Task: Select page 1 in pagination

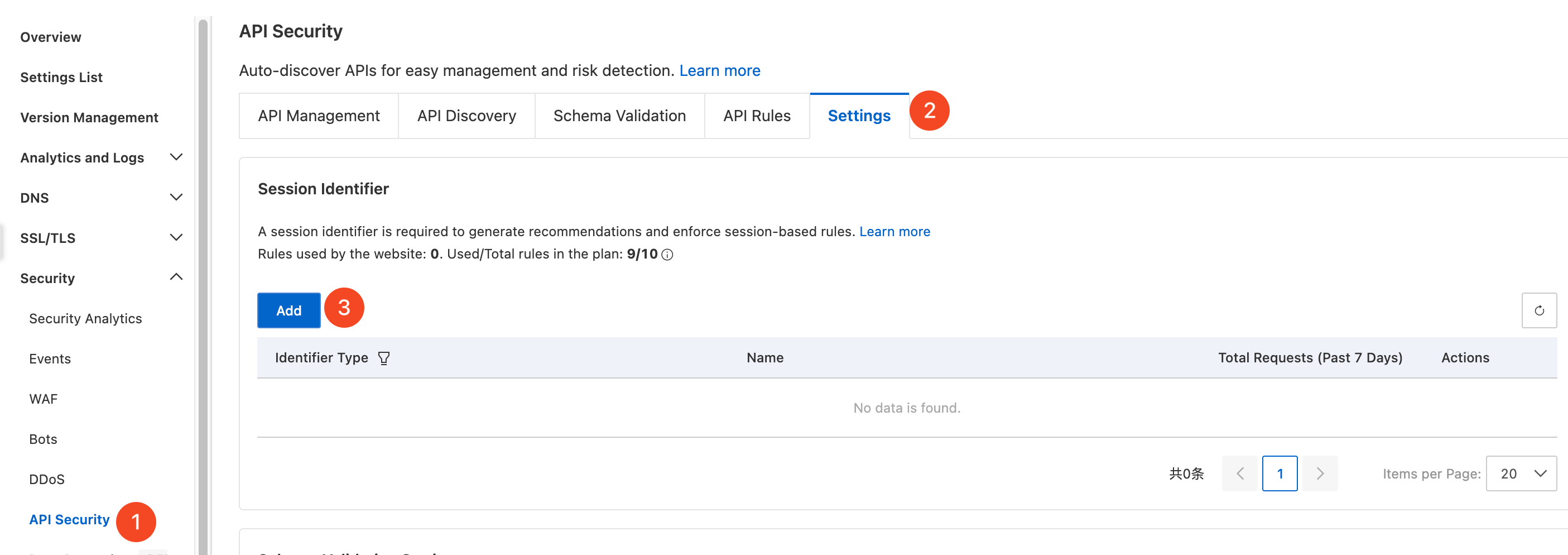Action: (1280, 473)
